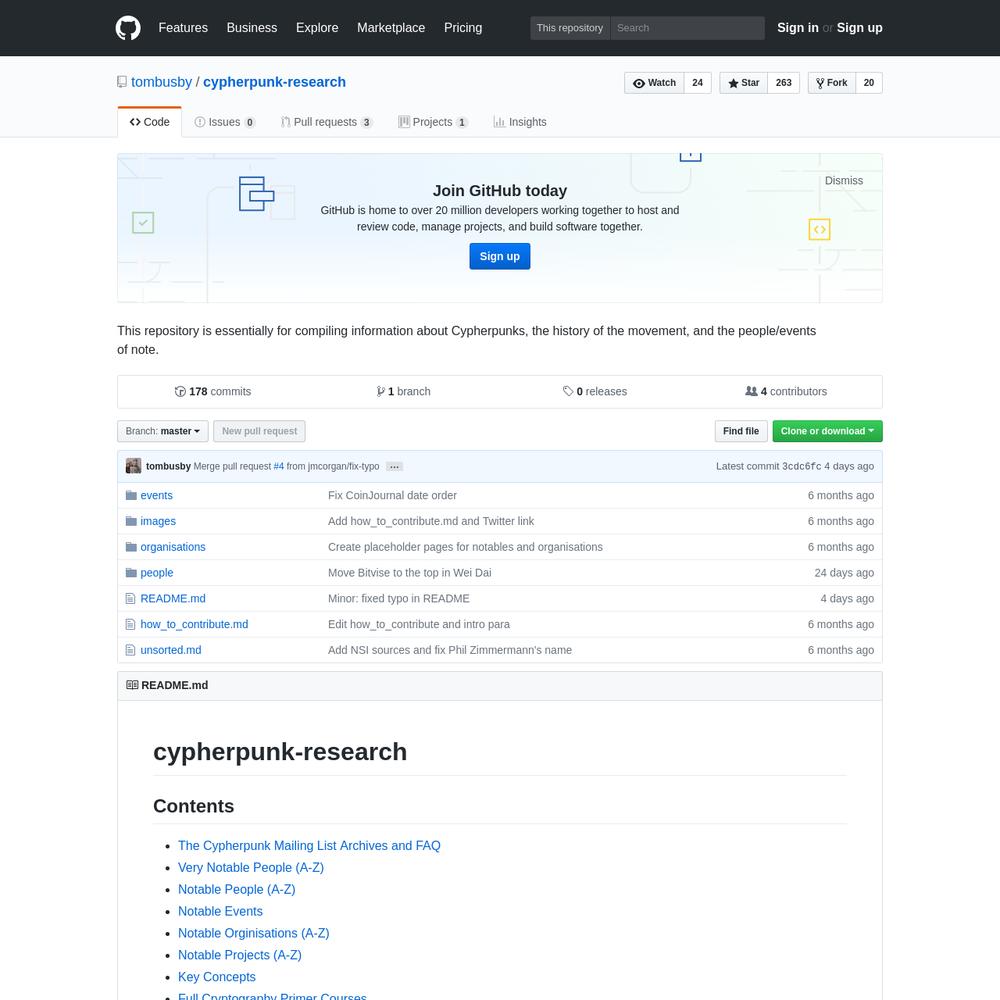The height and width of the screenshot is (1000, 1000).
Task: Open Features in the top navigation
Action: pos(183,28)
